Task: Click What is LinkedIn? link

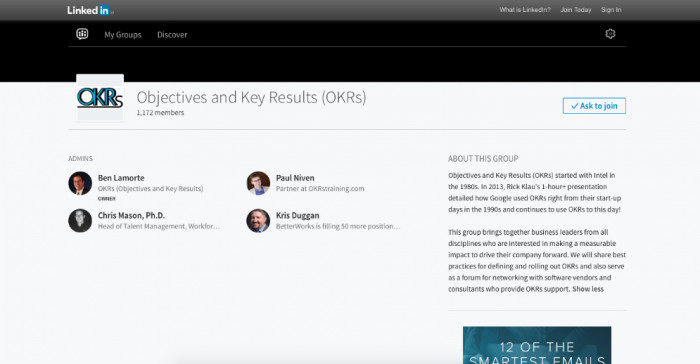Action: [525, 10]
